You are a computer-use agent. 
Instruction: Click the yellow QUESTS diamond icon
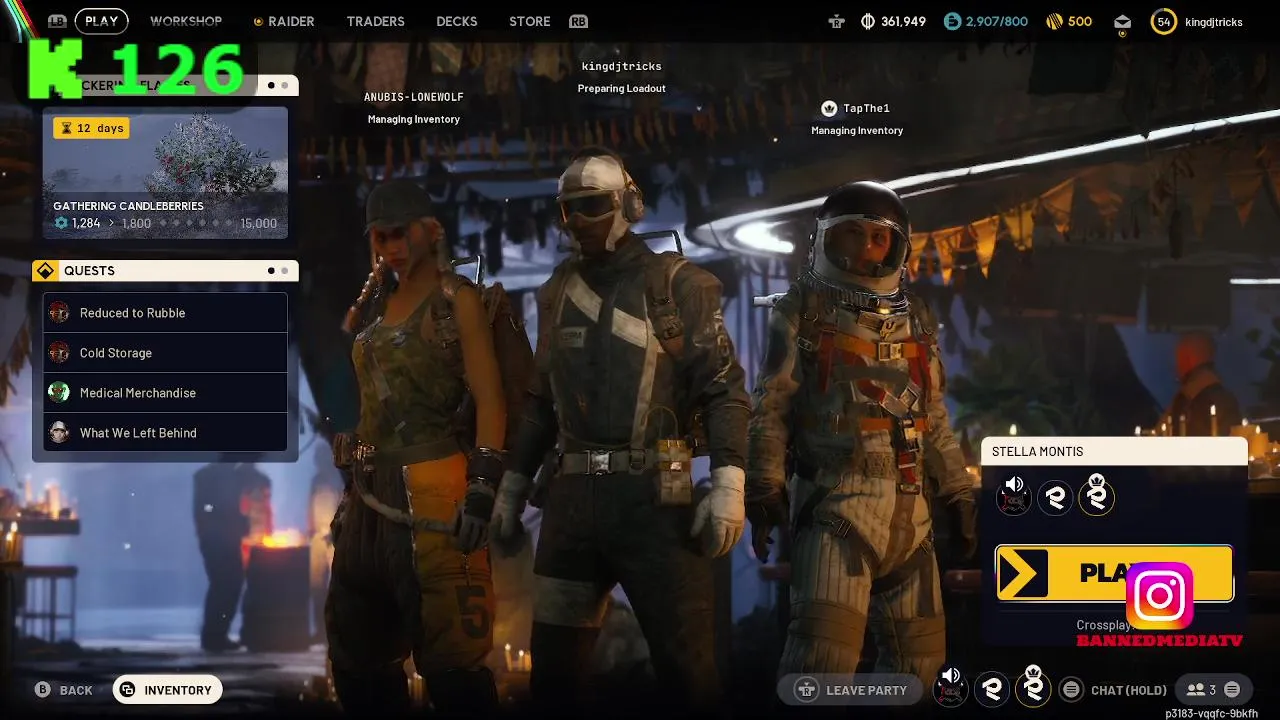point(45,271)
